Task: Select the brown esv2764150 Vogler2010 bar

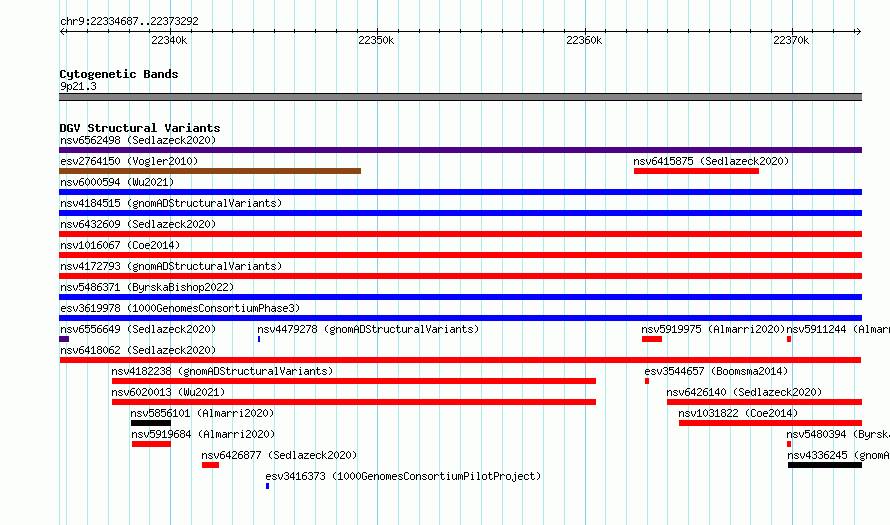Action: click(x=210, y=171)
